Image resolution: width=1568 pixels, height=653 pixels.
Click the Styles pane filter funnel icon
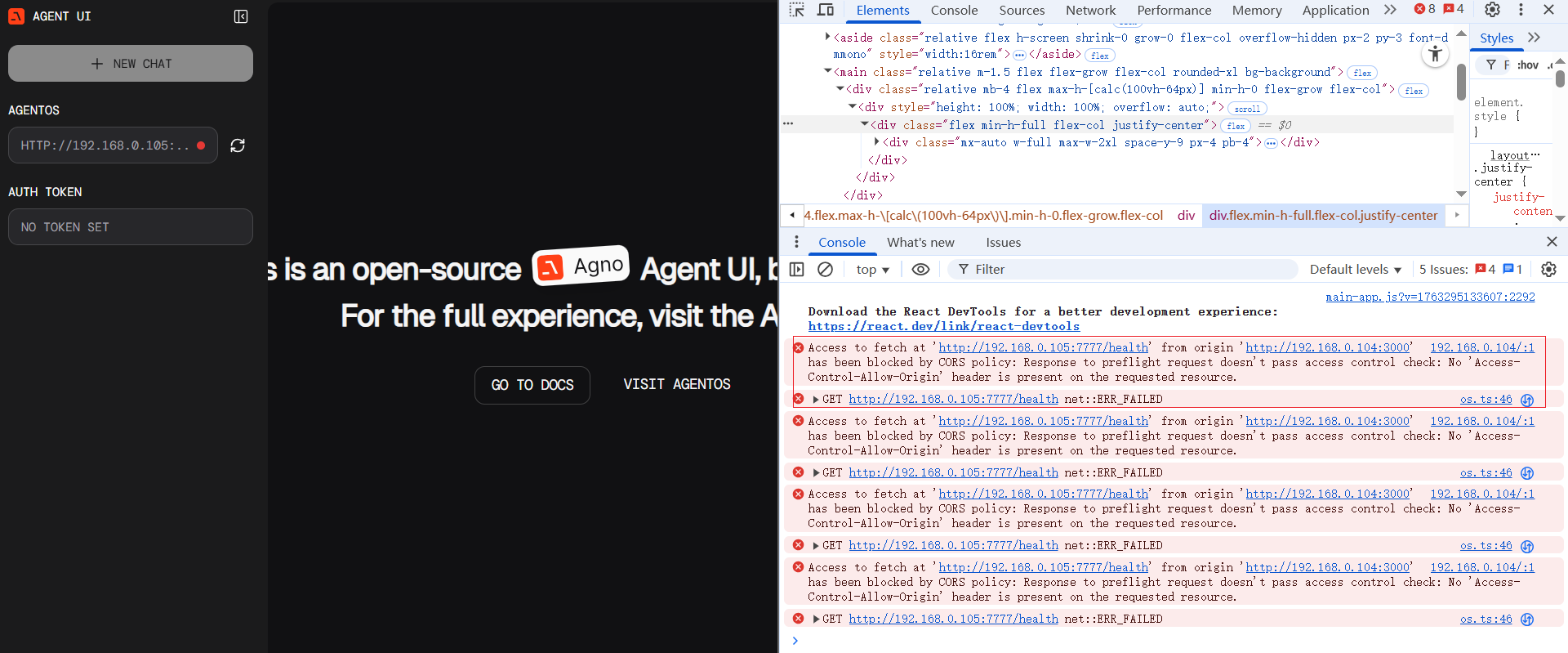click(1491, 65)
